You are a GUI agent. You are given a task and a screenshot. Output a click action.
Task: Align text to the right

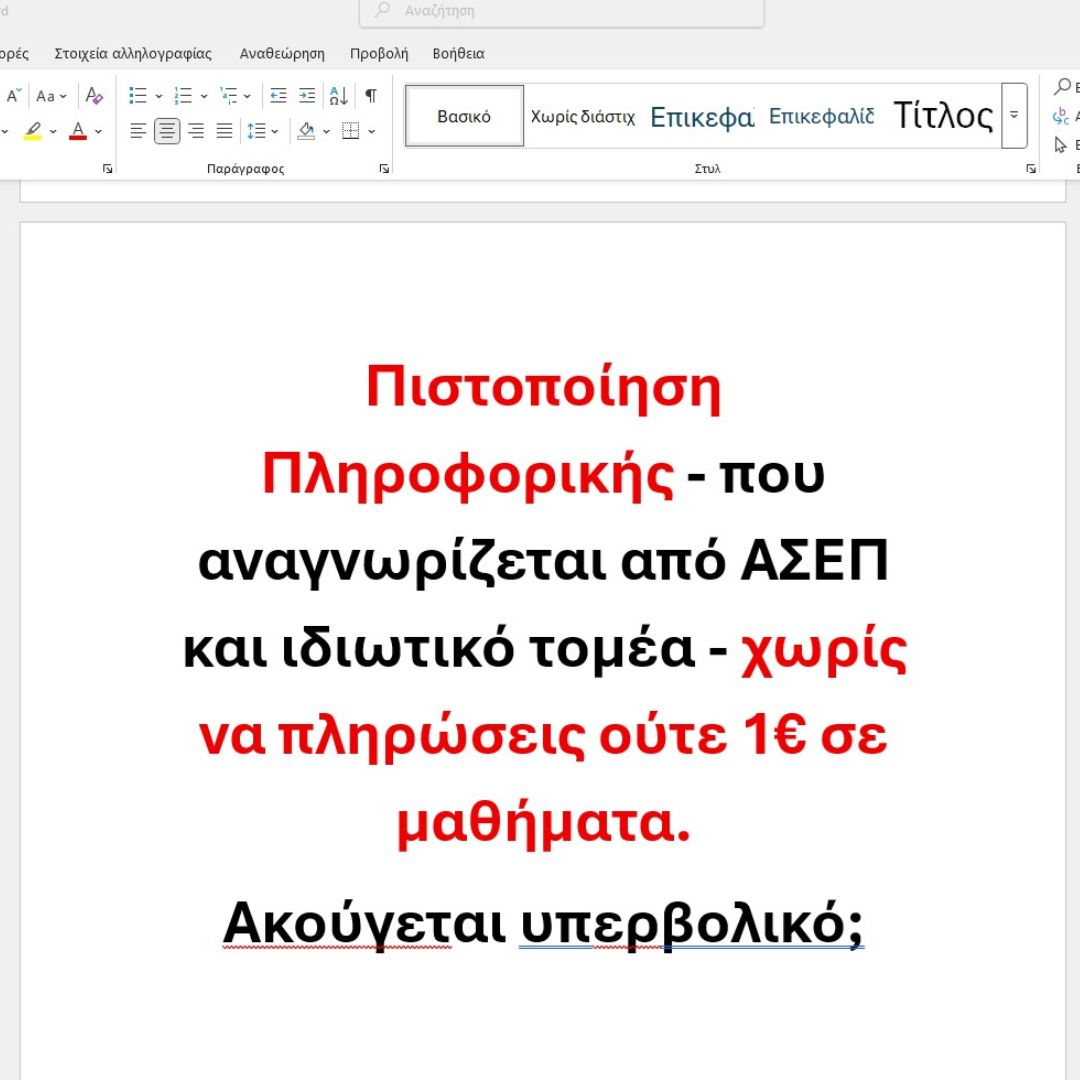tap(196, 131)
